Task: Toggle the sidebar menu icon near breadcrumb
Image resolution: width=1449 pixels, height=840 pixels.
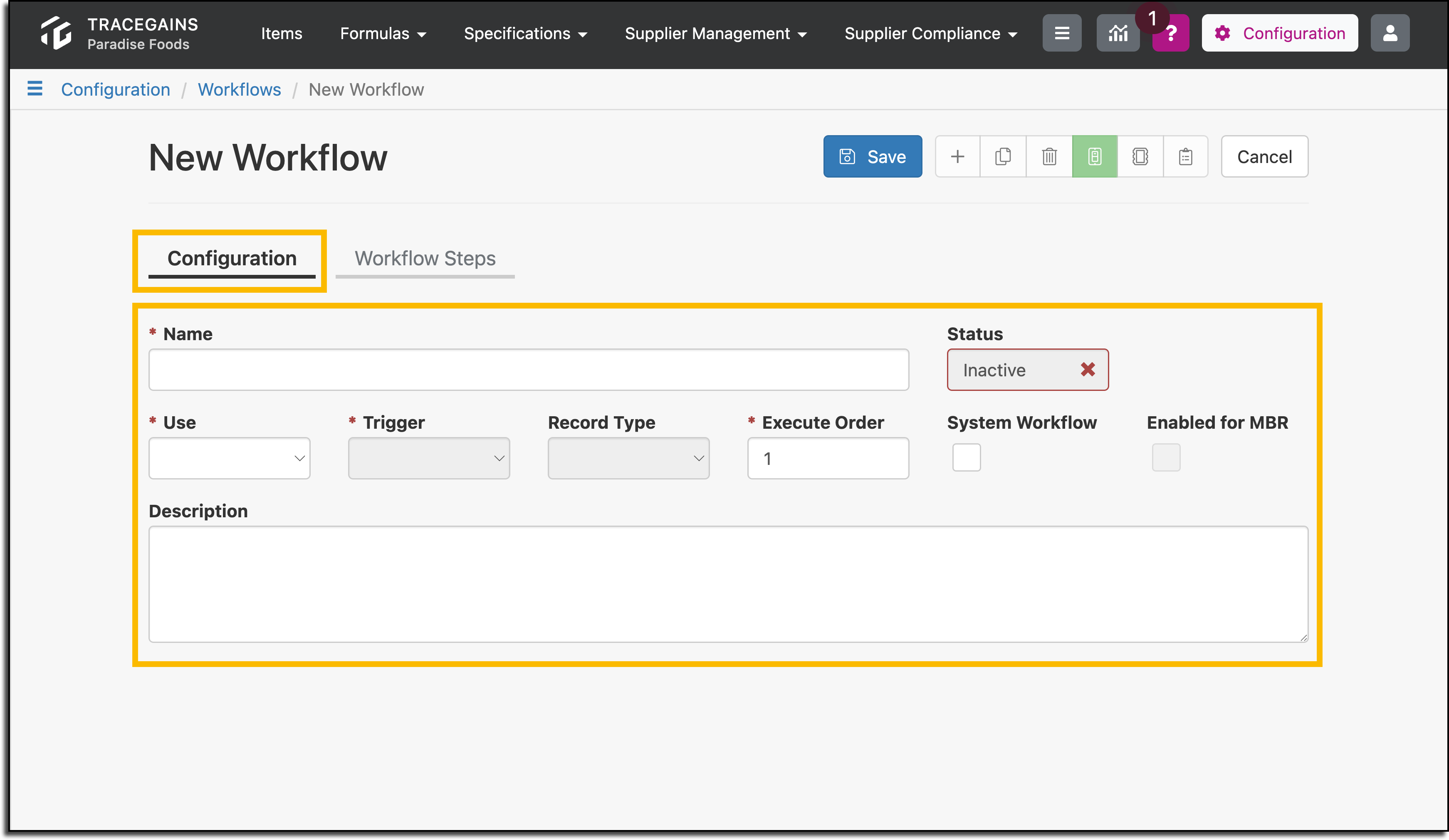Action: click(35, 89)
